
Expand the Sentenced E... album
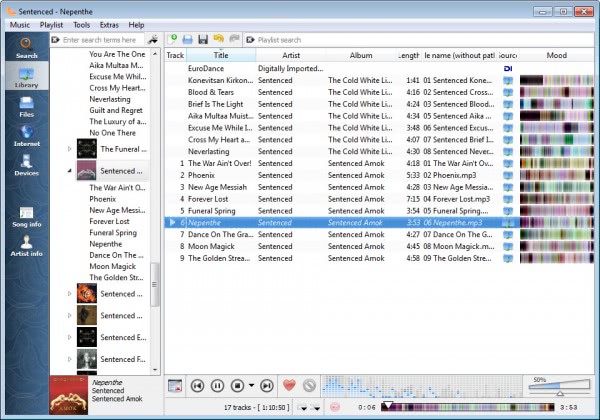coord(70,337)
